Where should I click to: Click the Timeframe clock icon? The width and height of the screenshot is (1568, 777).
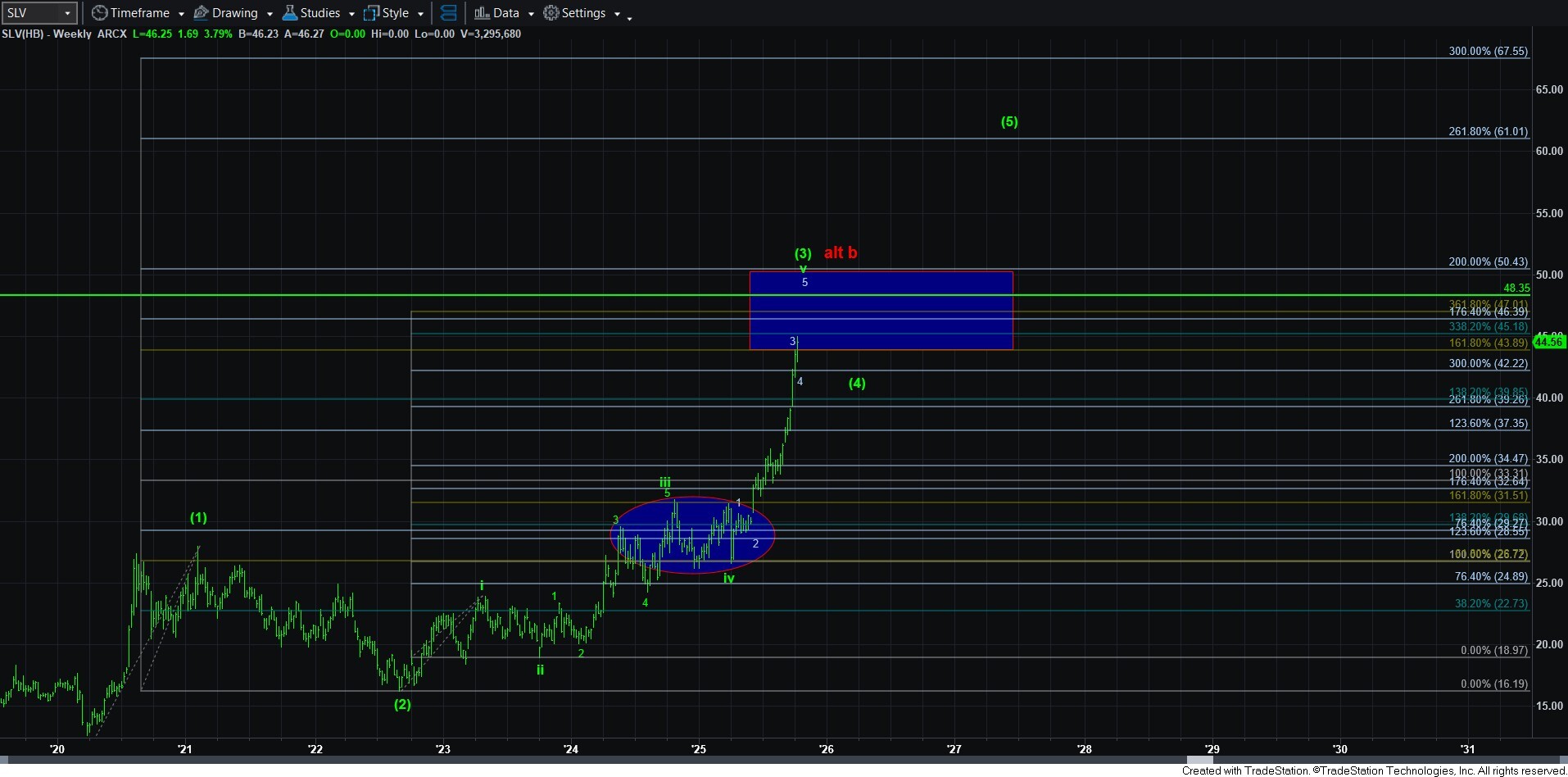pyautogui.click(x=99, y=13)
